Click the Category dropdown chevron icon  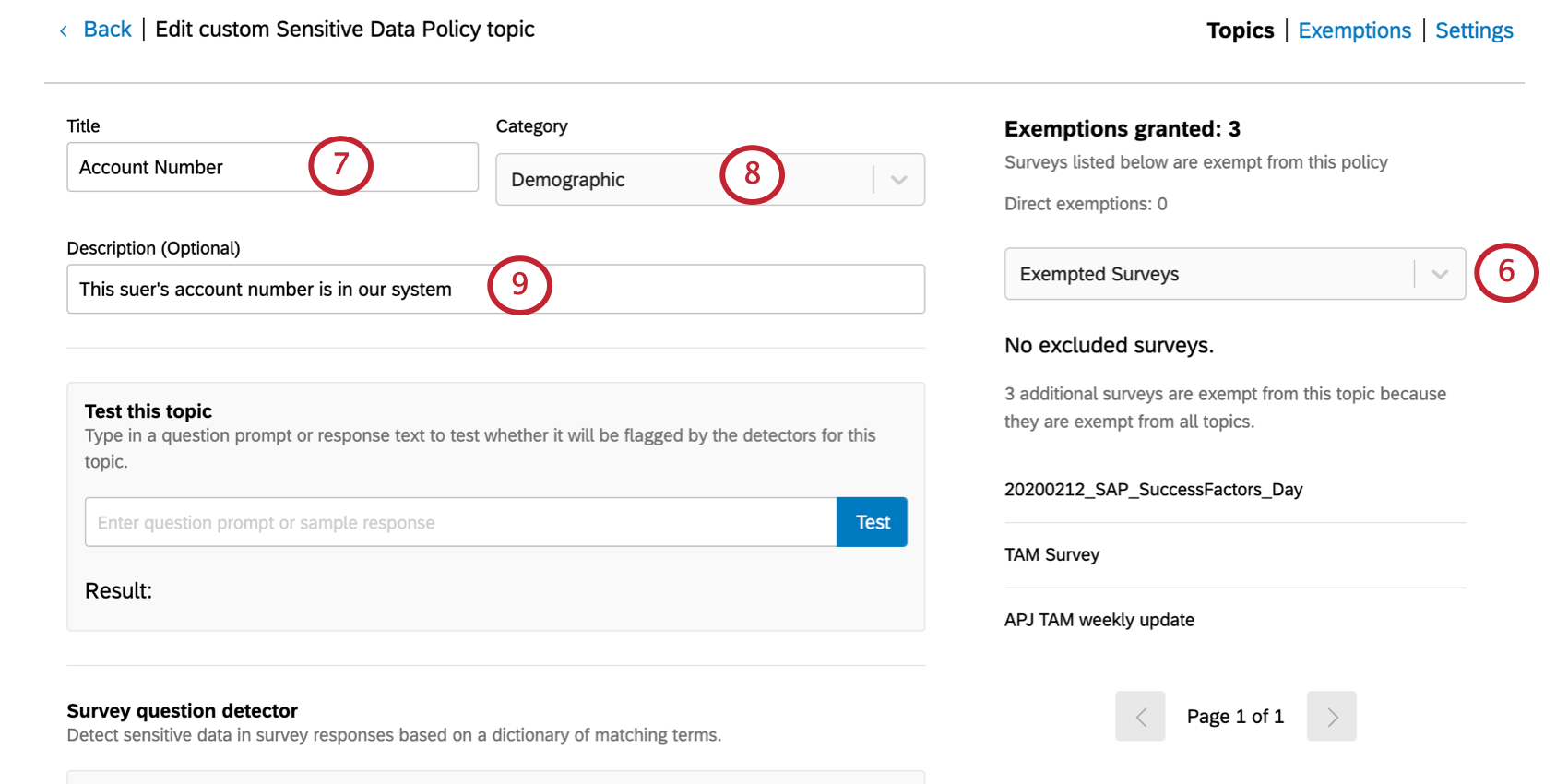(x=898, y=180)
